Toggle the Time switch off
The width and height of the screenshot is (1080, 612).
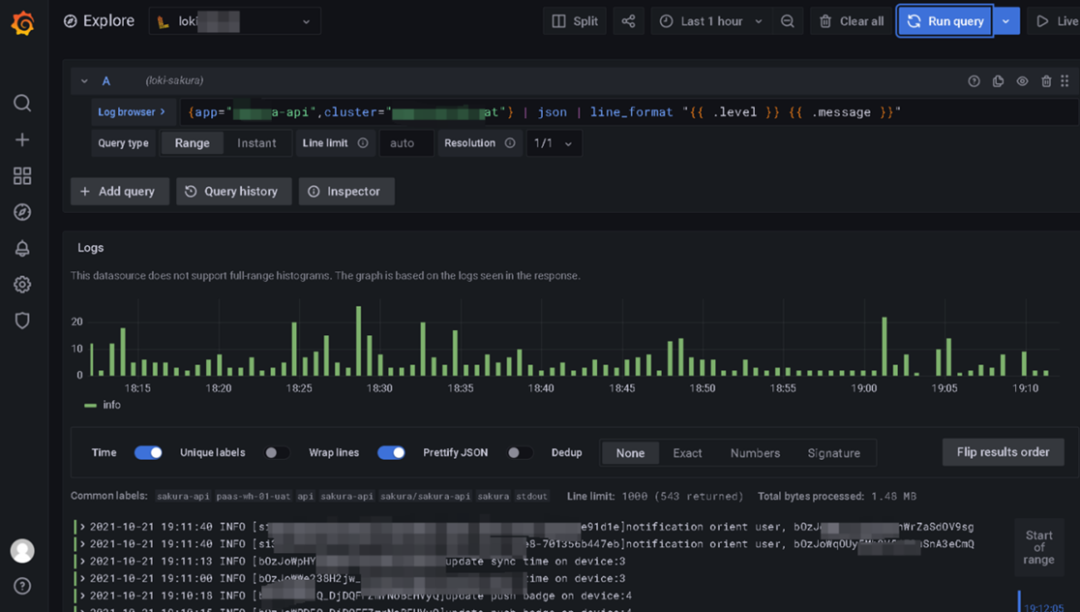(148, 453)
